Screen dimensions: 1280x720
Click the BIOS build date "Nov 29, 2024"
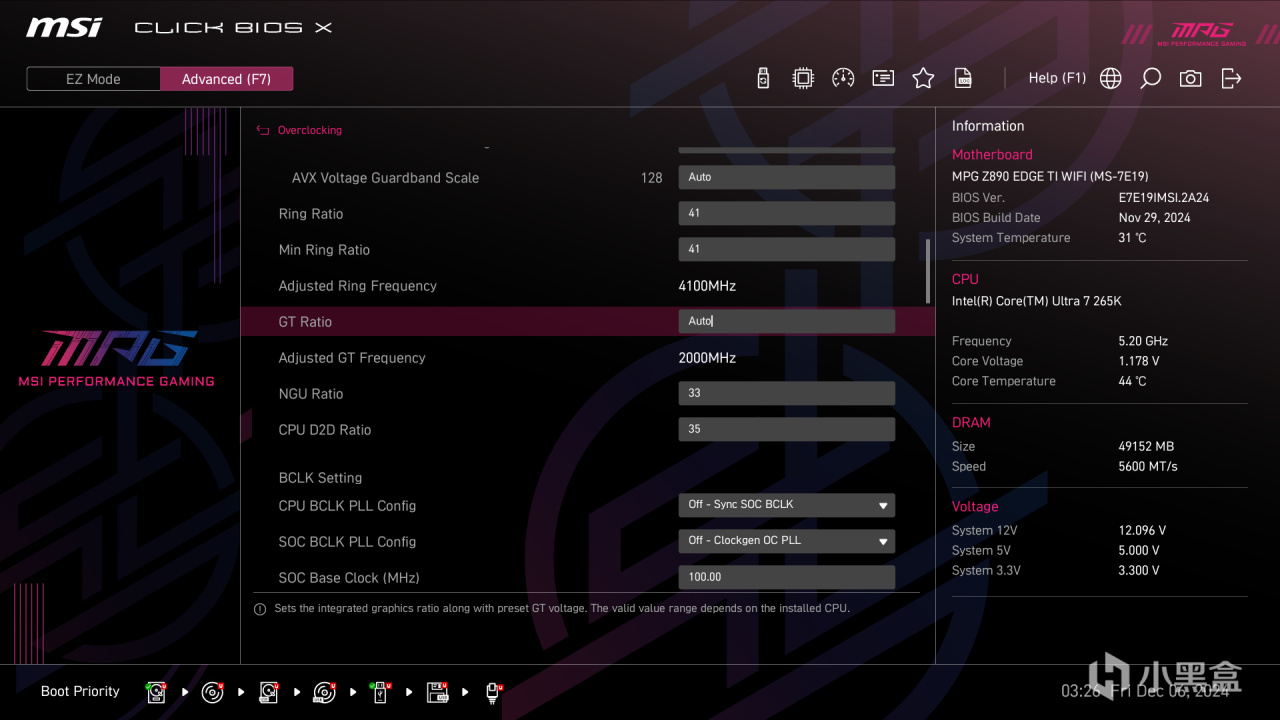(x=1155, y=218)
